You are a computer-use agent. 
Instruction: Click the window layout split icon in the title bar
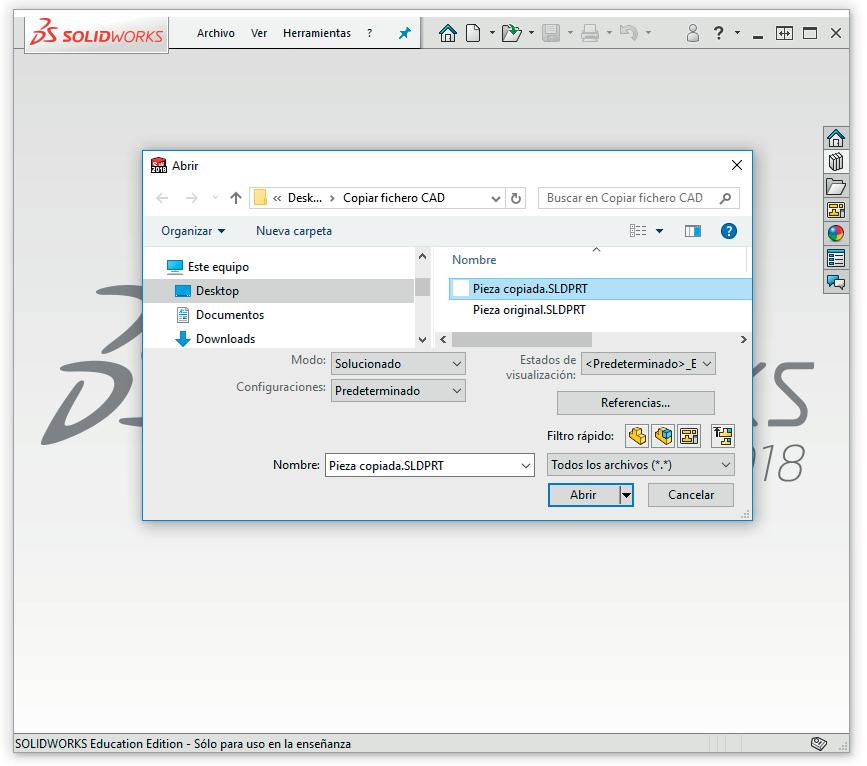click(x=784, y=33)
